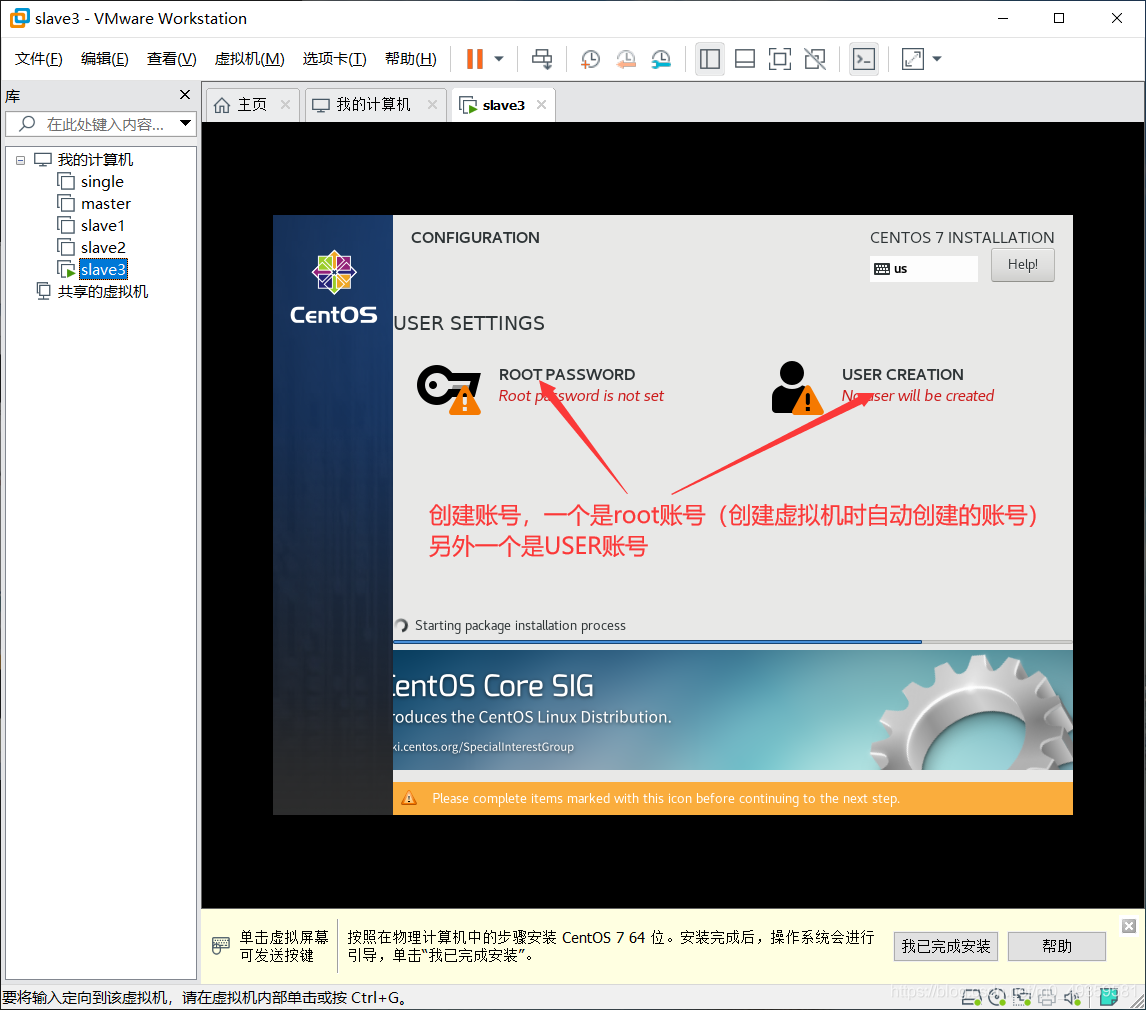Select 我的计算机 in the library tree
This screenshot has height=1010, width=1146.
[x=95, y=160]
